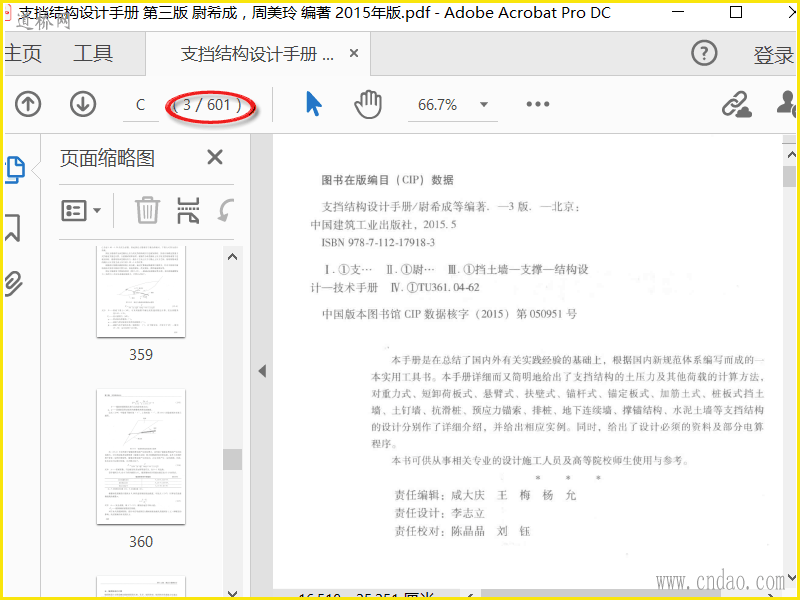Minimize the Acrobat window
The image size is (800, 600).
coord(678,12)
